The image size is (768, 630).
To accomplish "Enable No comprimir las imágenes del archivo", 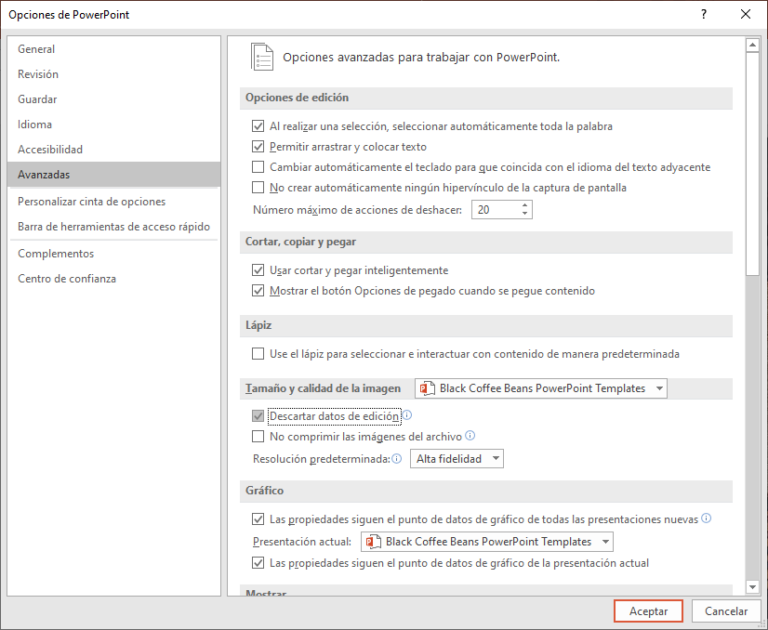I will tap(259, 437).
